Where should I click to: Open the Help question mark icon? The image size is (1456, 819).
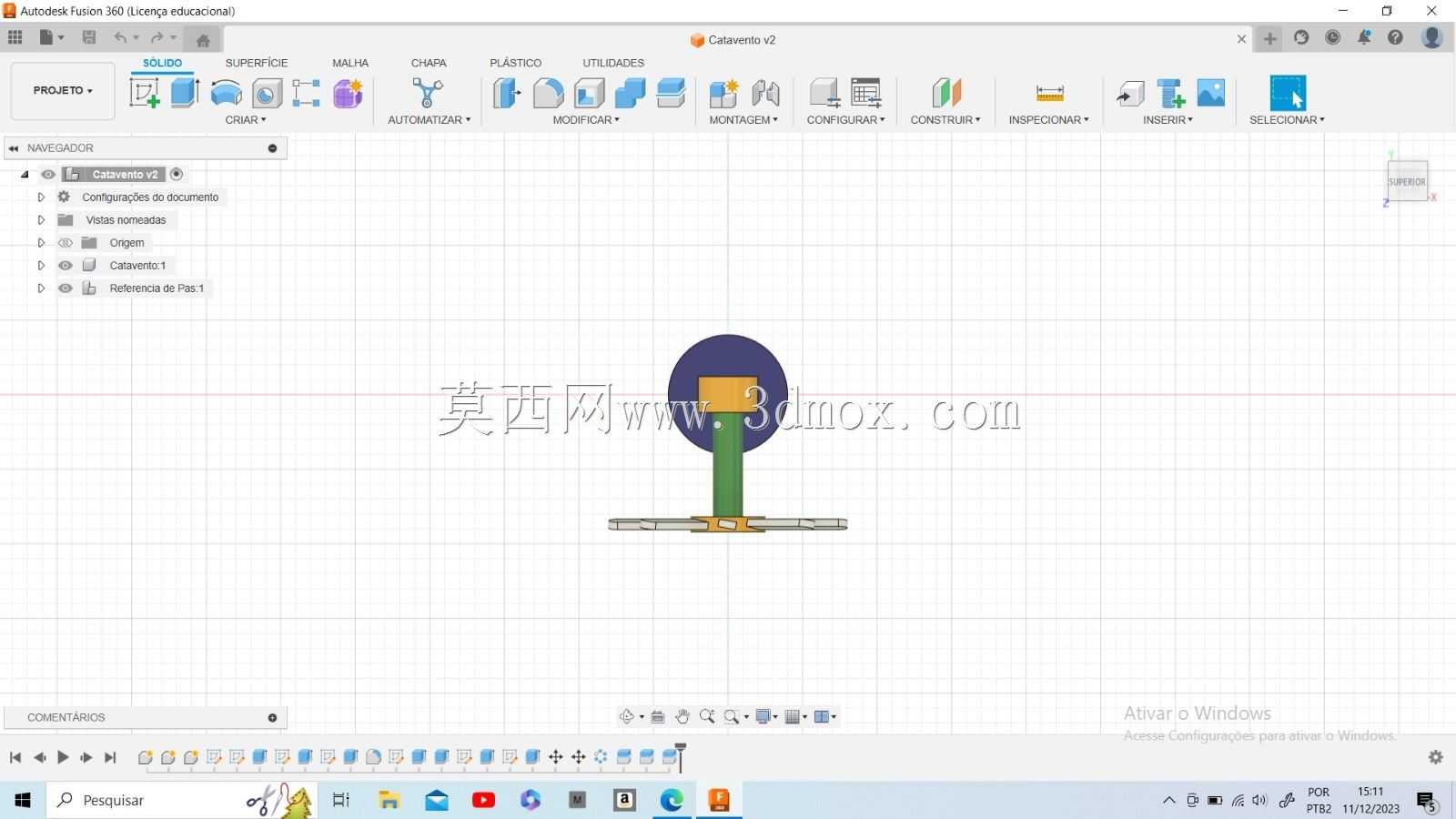click(1395, 38)
